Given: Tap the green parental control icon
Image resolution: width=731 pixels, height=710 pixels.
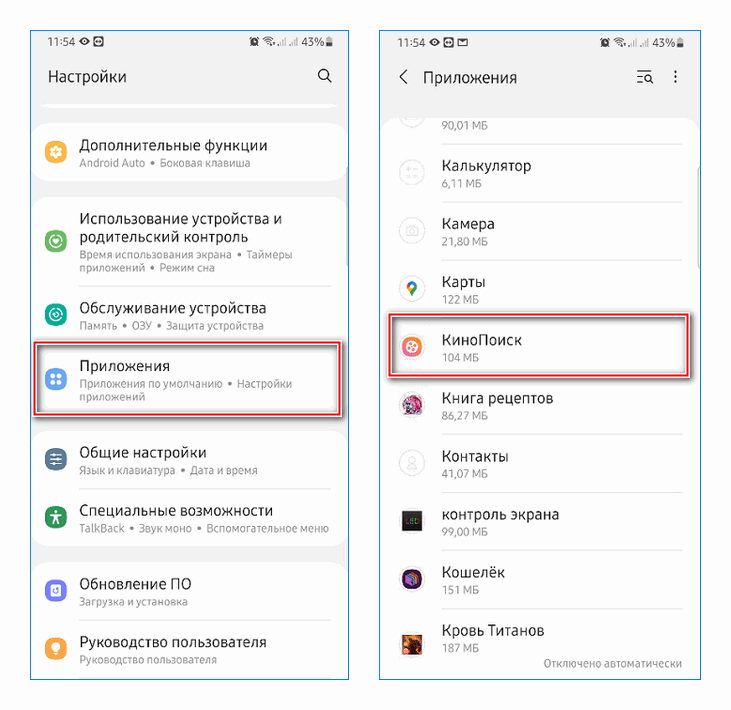Looking at the screenshot, I should point(56,241).
